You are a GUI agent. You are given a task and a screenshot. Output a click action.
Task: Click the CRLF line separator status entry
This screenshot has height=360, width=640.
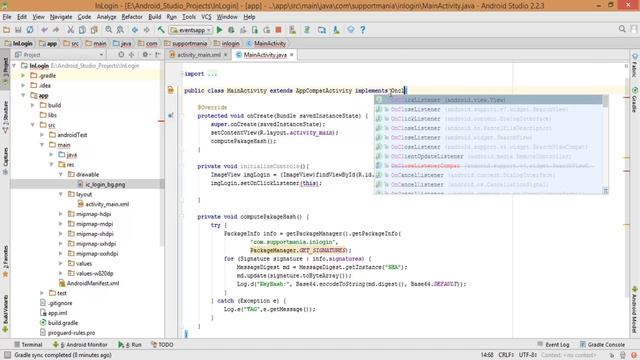pos(506,355)
